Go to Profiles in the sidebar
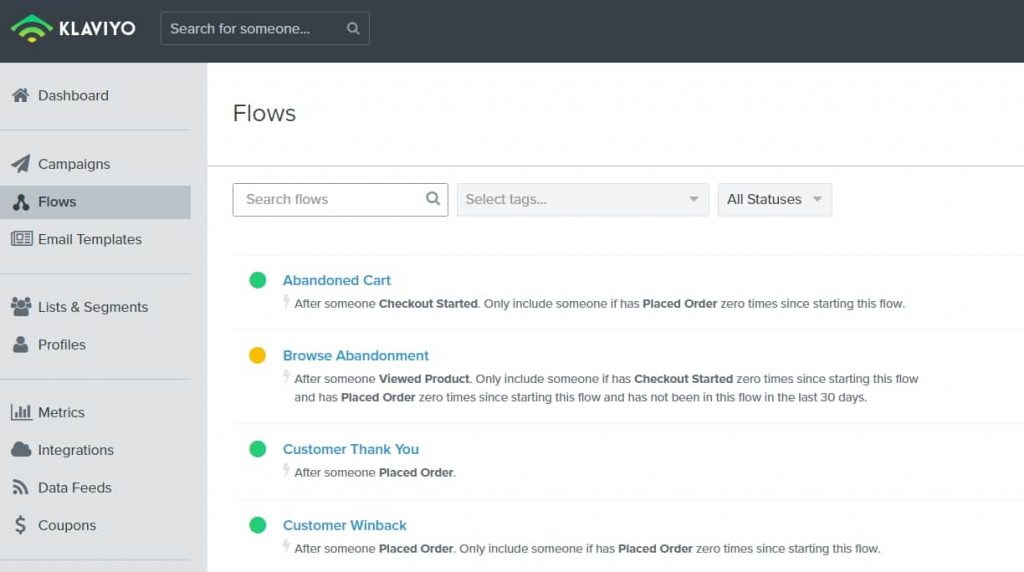 (x=61, y=344)
